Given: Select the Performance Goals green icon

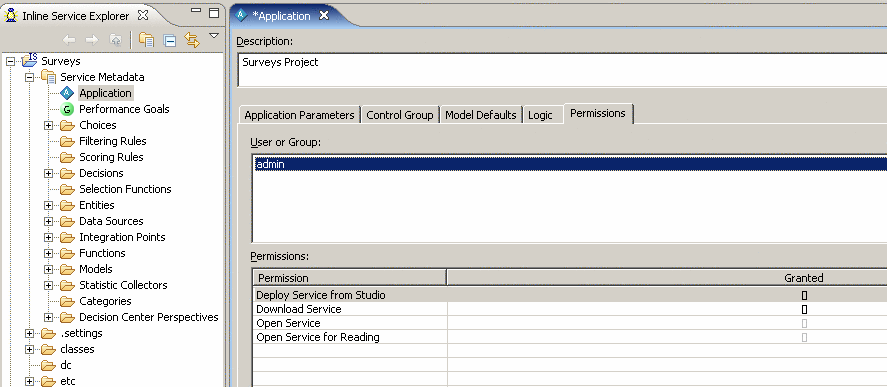Looking at the screenshot, I should [x=67, y=109].
